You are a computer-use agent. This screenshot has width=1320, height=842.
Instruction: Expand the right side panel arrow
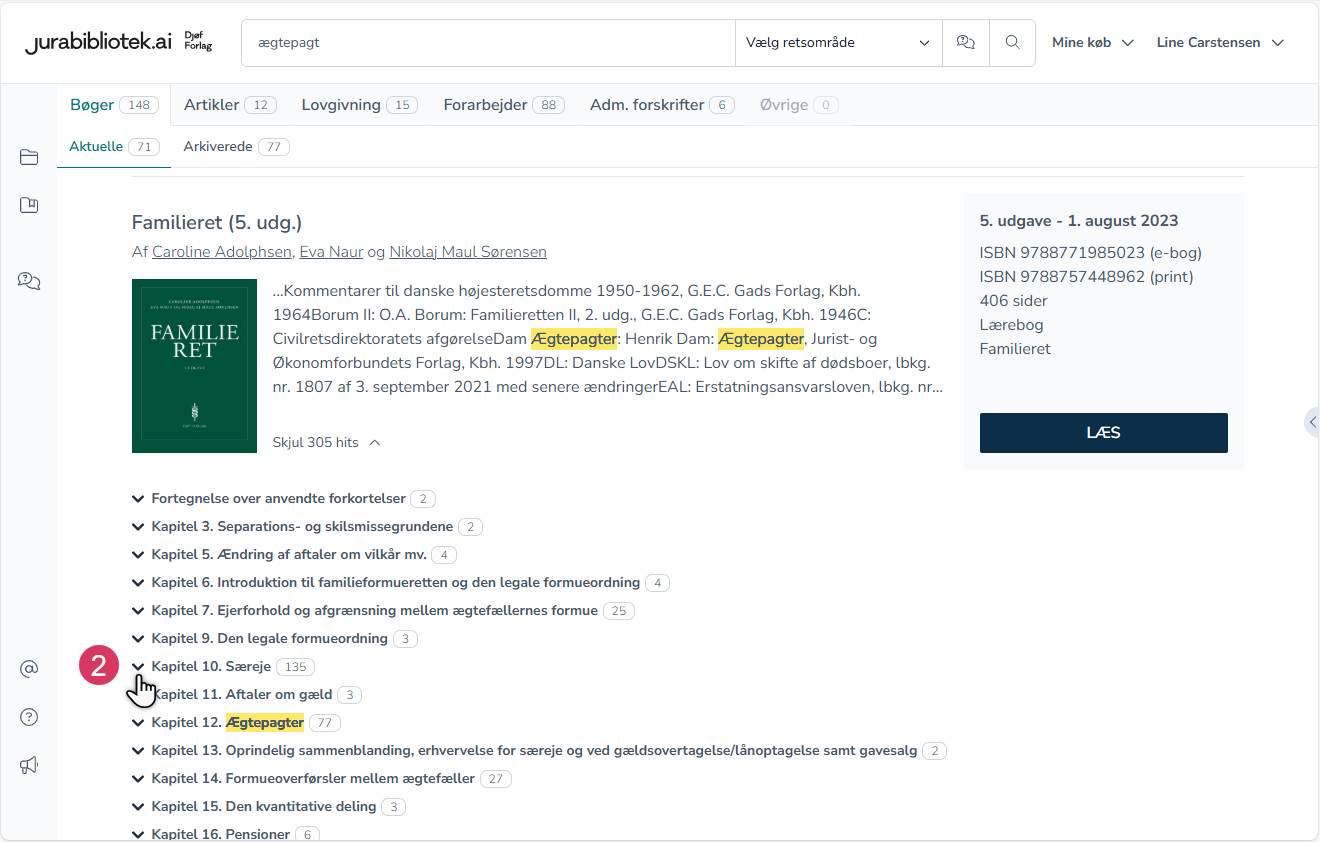click(x=1312, y=422)
